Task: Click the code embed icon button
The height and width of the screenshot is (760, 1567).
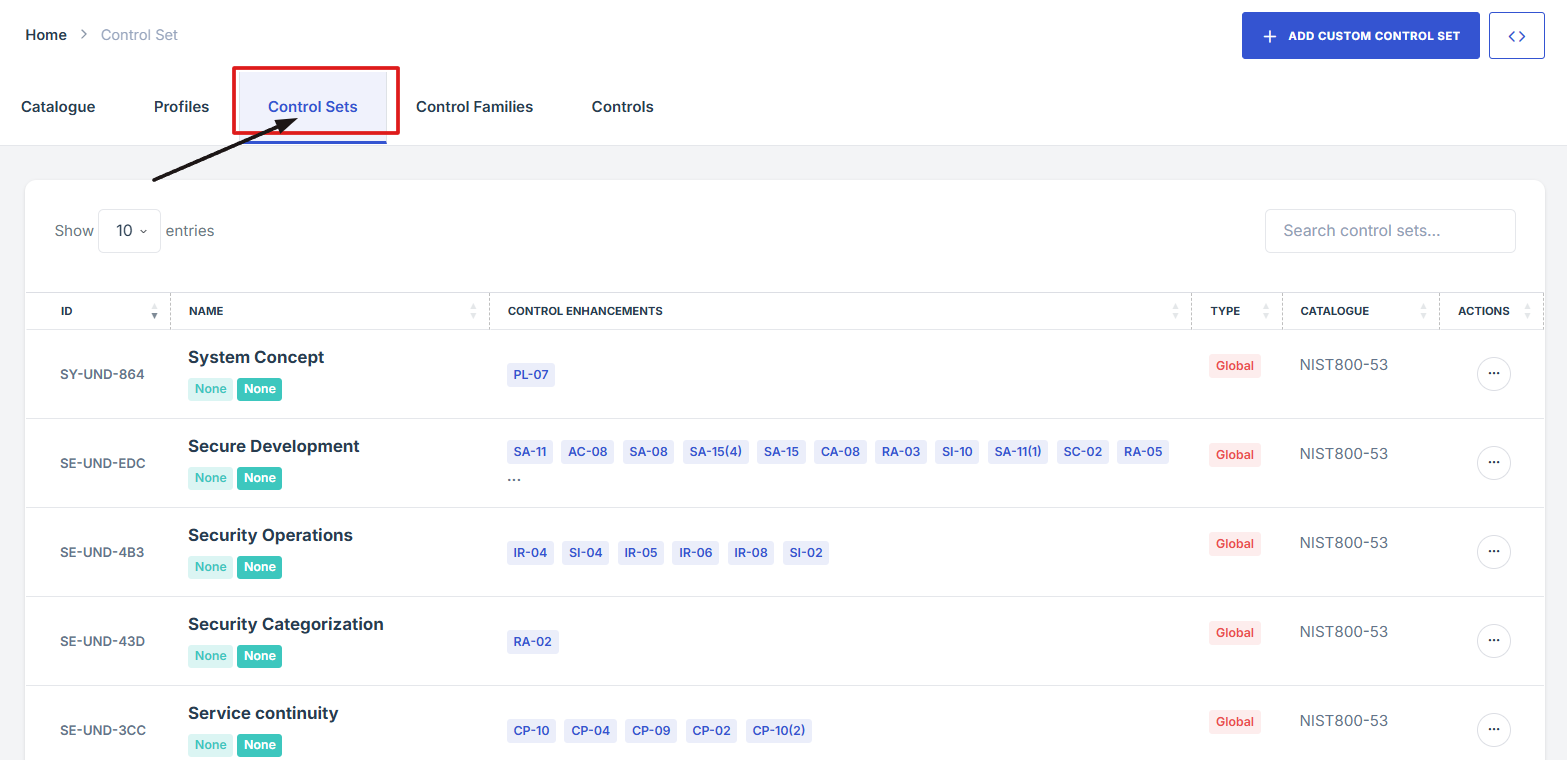Action: [x=1516, y=36]
